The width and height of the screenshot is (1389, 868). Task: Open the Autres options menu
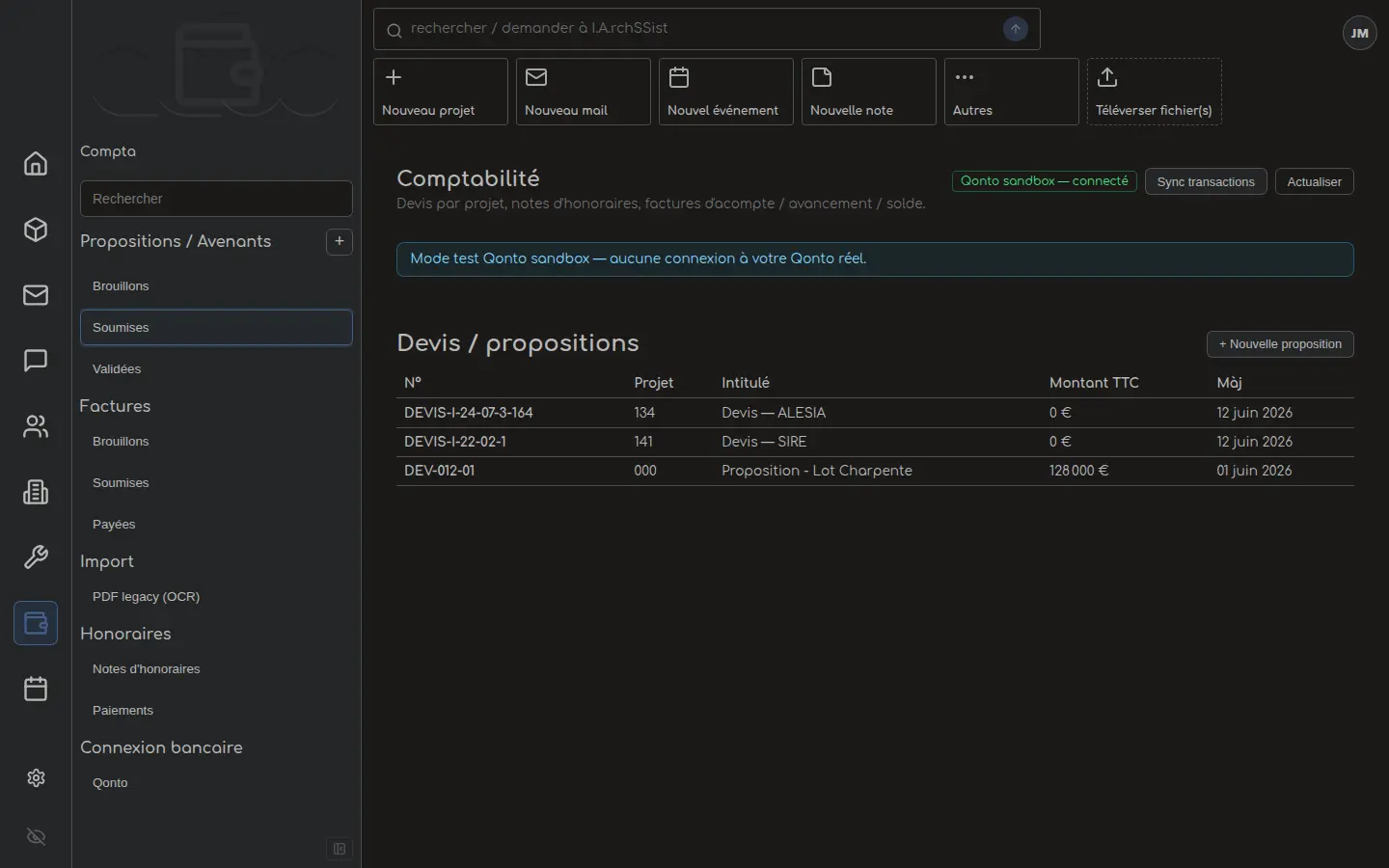(x=1012, y=92)
